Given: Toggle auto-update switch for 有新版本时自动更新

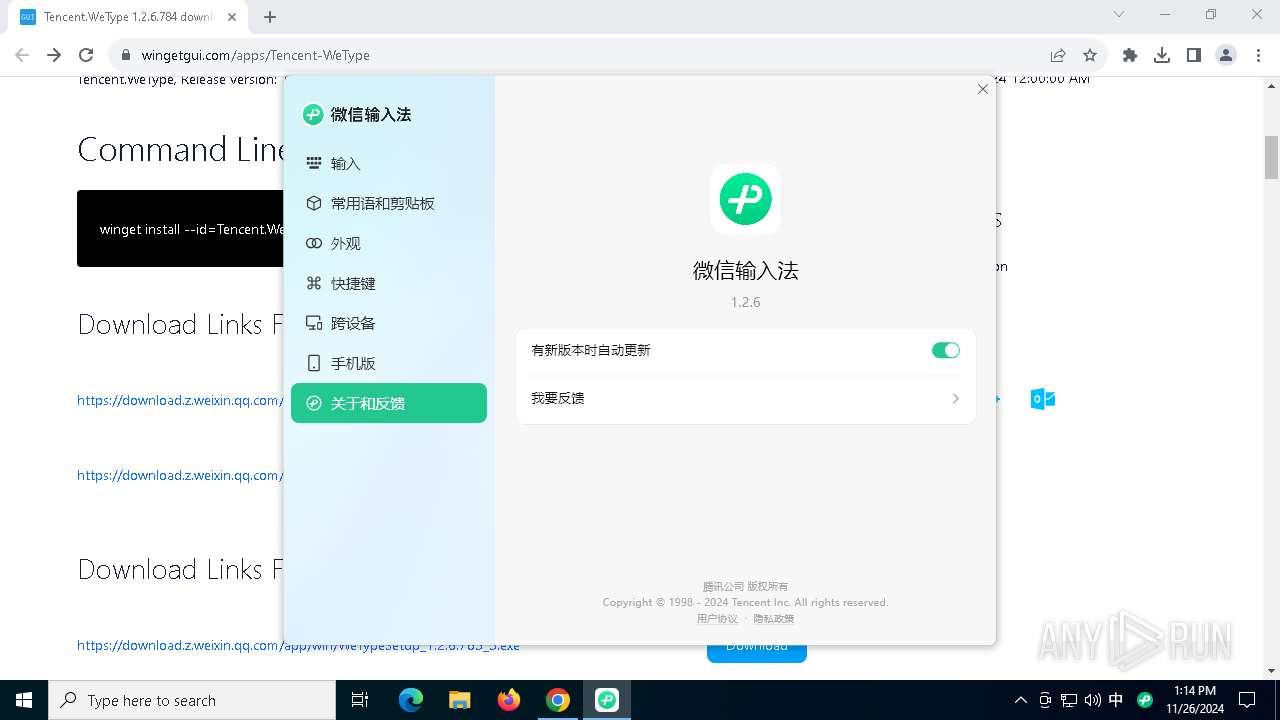Looking at the screenshot, I should (945, 350).
